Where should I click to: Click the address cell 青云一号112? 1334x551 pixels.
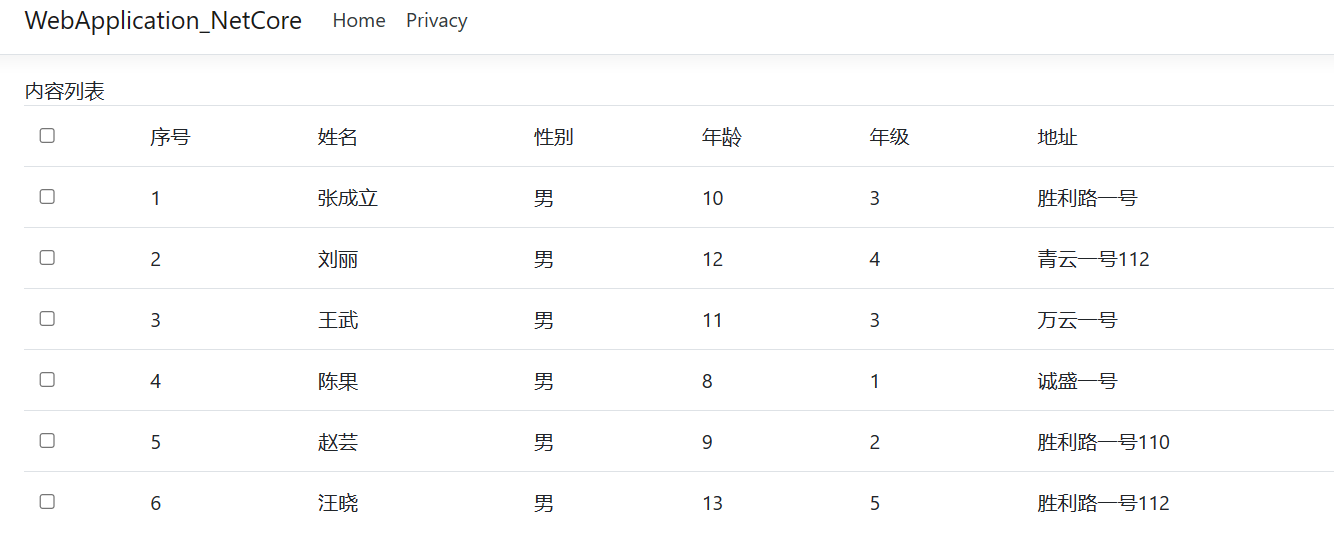1094,259
